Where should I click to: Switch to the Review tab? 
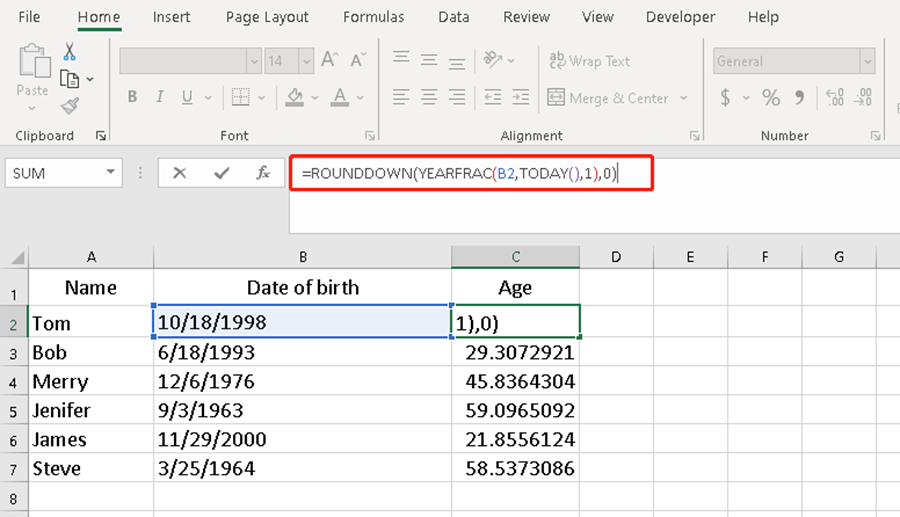click(x=526, y=17)
